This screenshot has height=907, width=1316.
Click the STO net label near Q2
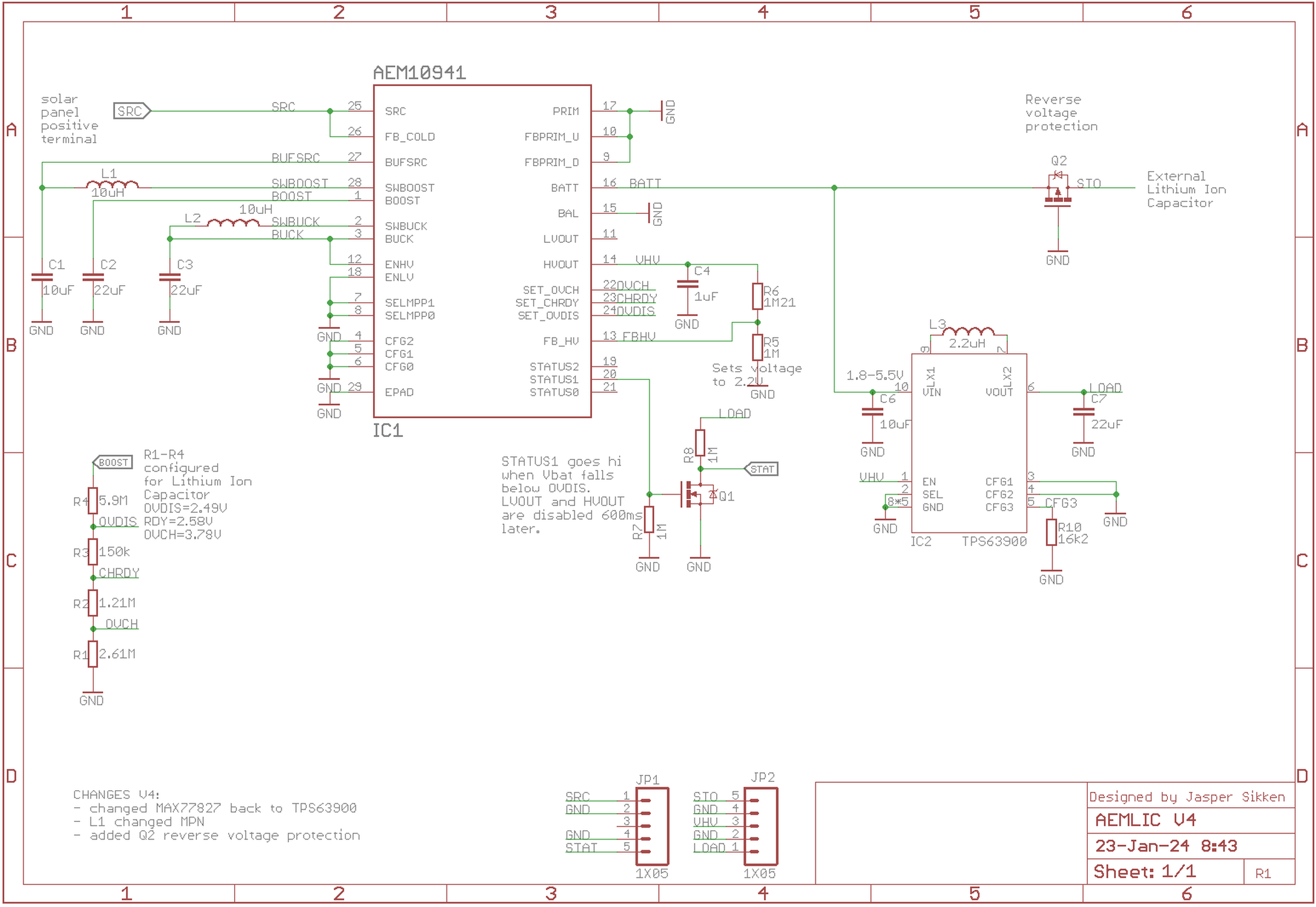click(1088, 183)
